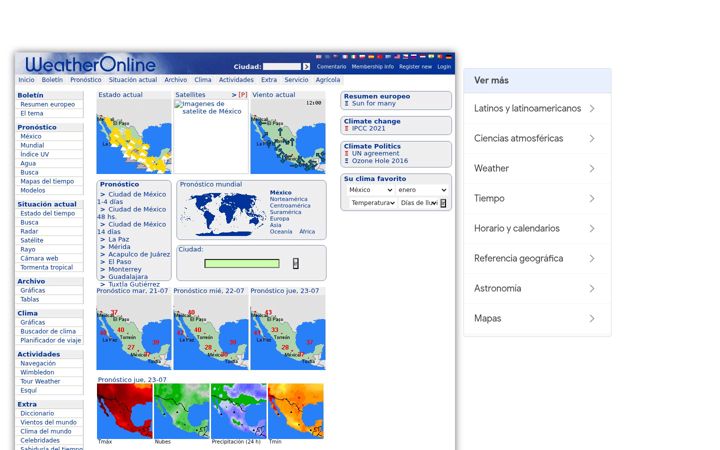
Task: Open the Nubes cloud map thumbnail
Action: pos(182,411)
